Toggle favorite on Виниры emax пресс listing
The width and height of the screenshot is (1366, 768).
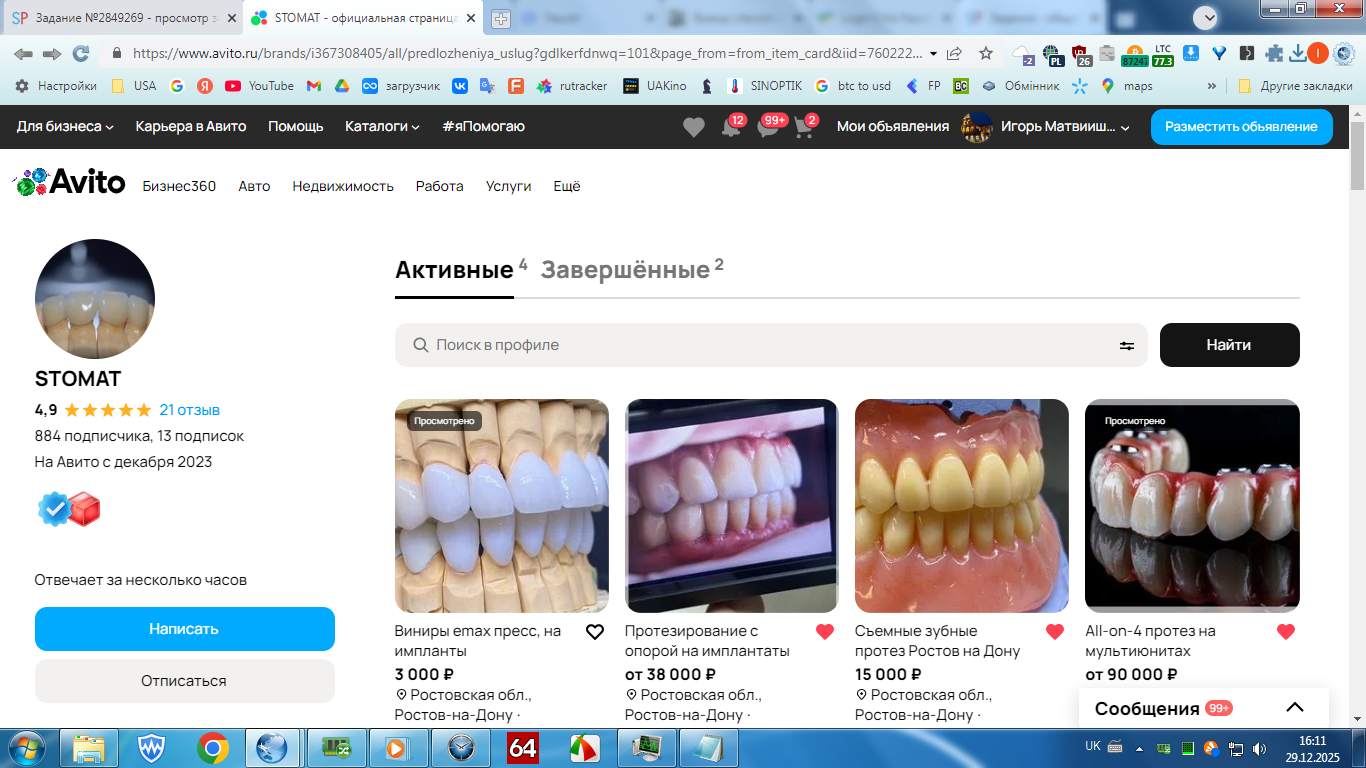595,632
